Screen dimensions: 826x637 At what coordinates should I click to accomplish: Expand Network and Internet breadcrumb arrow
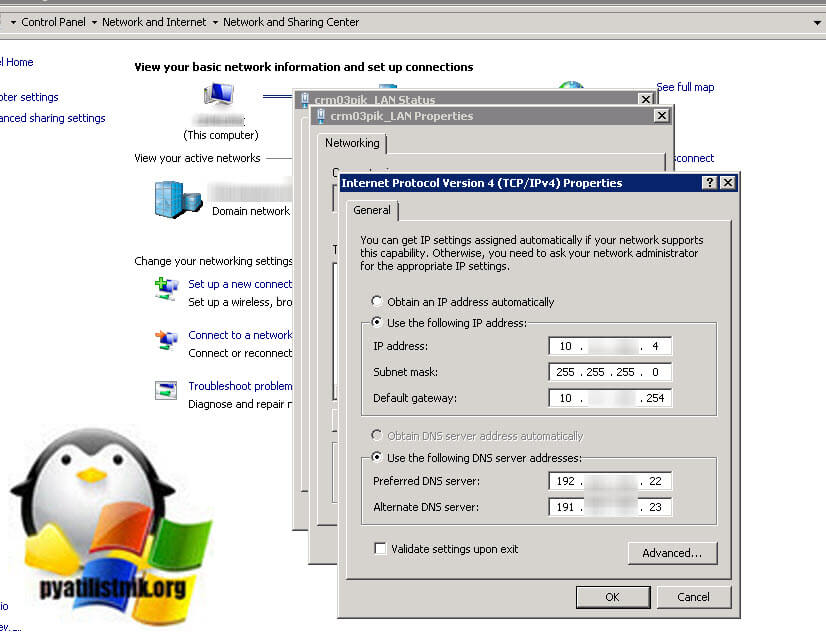pyautogui.click(x=215, y=22)
